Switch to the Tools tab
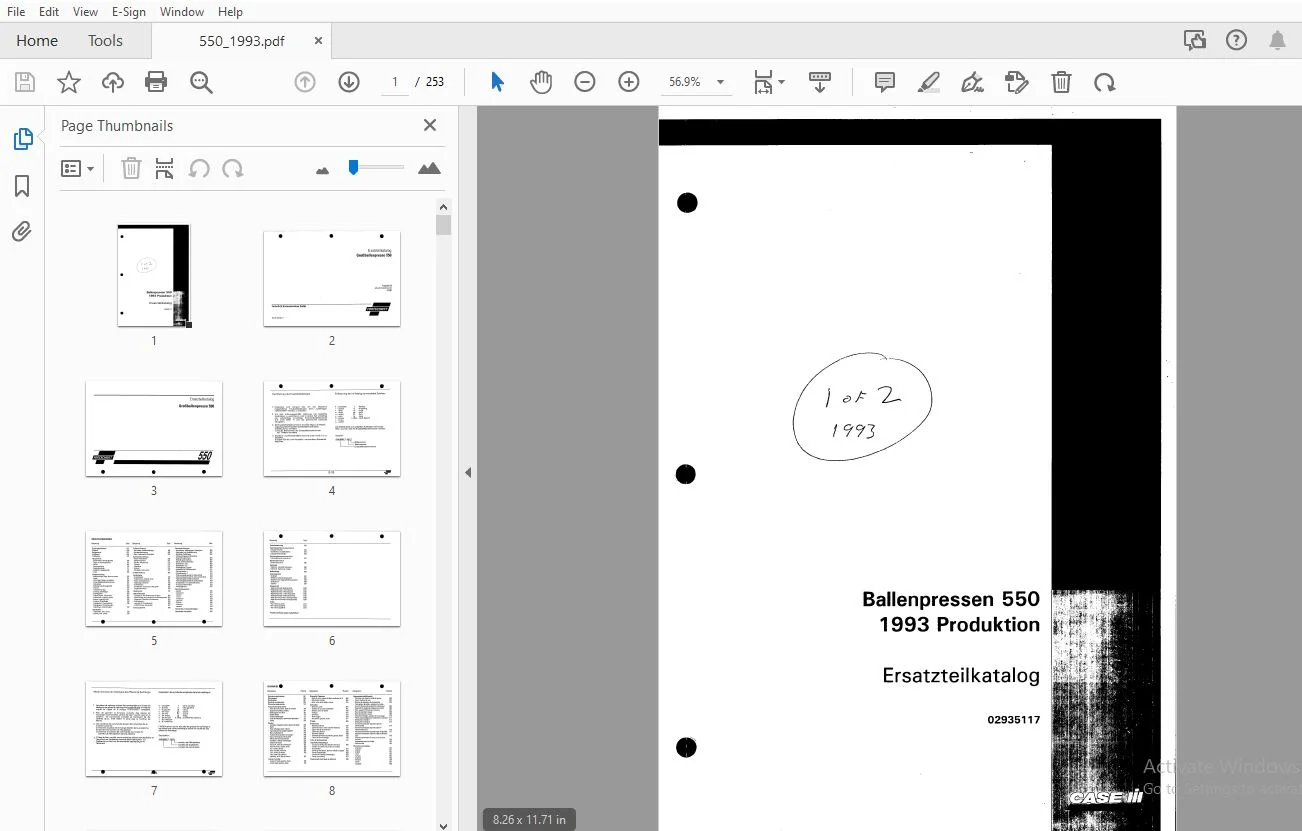Viewport: 1302px width, 831px height. 105,41
